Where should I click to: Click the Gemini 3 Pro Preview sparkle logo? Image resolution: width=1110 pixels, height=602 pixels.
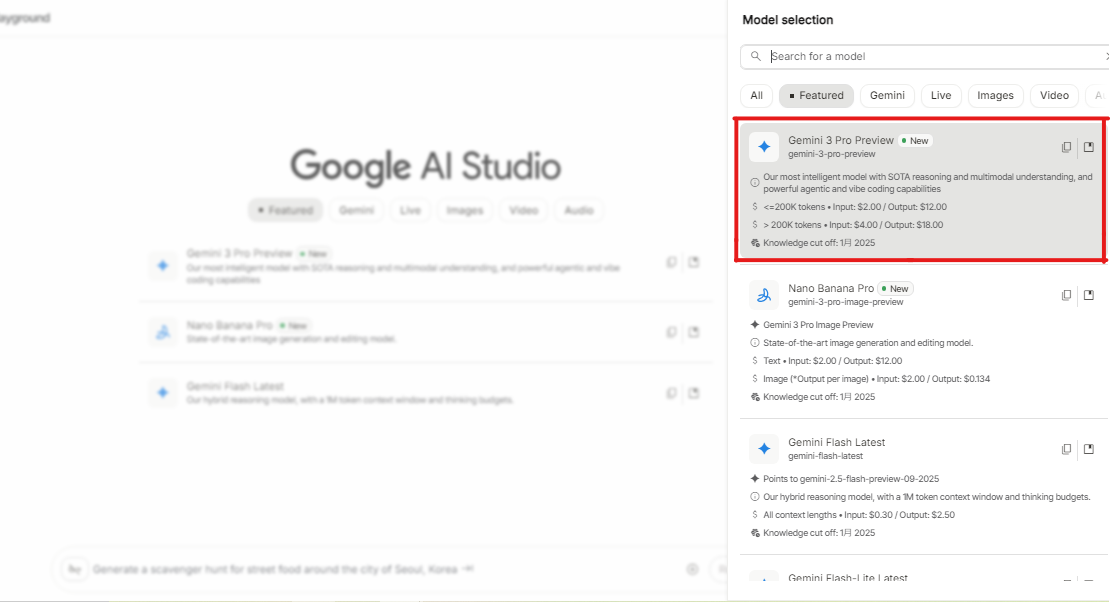764,147
